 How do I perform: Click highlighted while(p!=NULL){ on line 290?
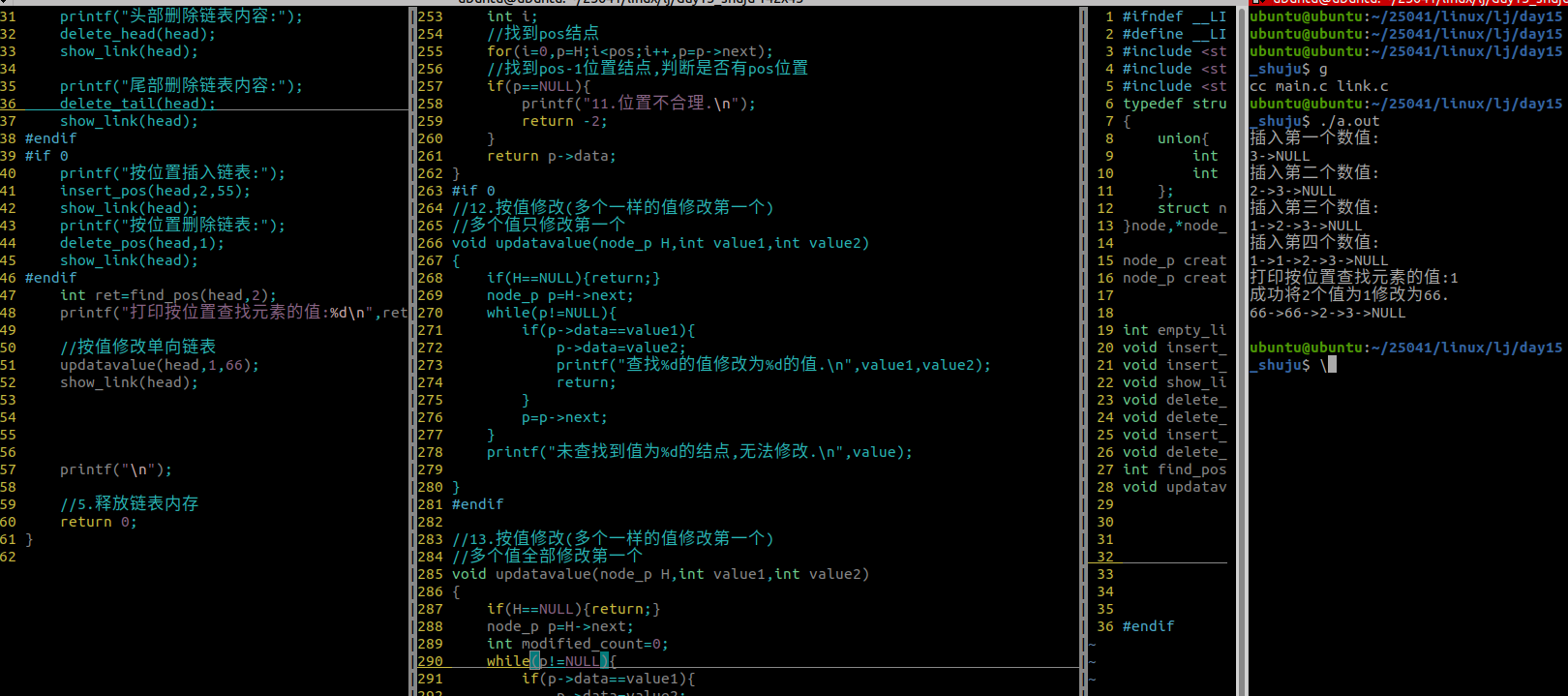pos(552,661)
